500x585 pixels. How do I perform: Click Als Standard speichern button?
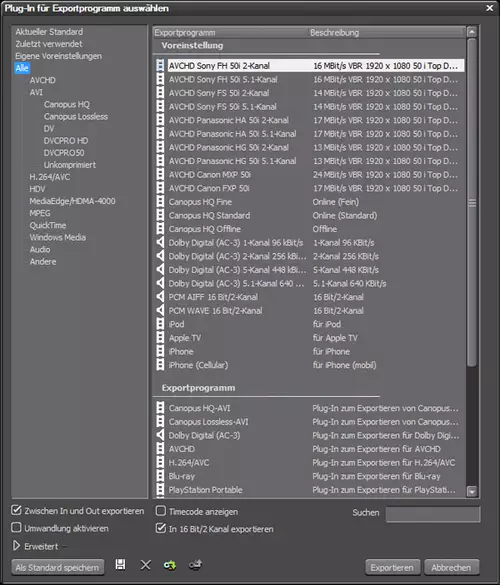coord(57,567)
